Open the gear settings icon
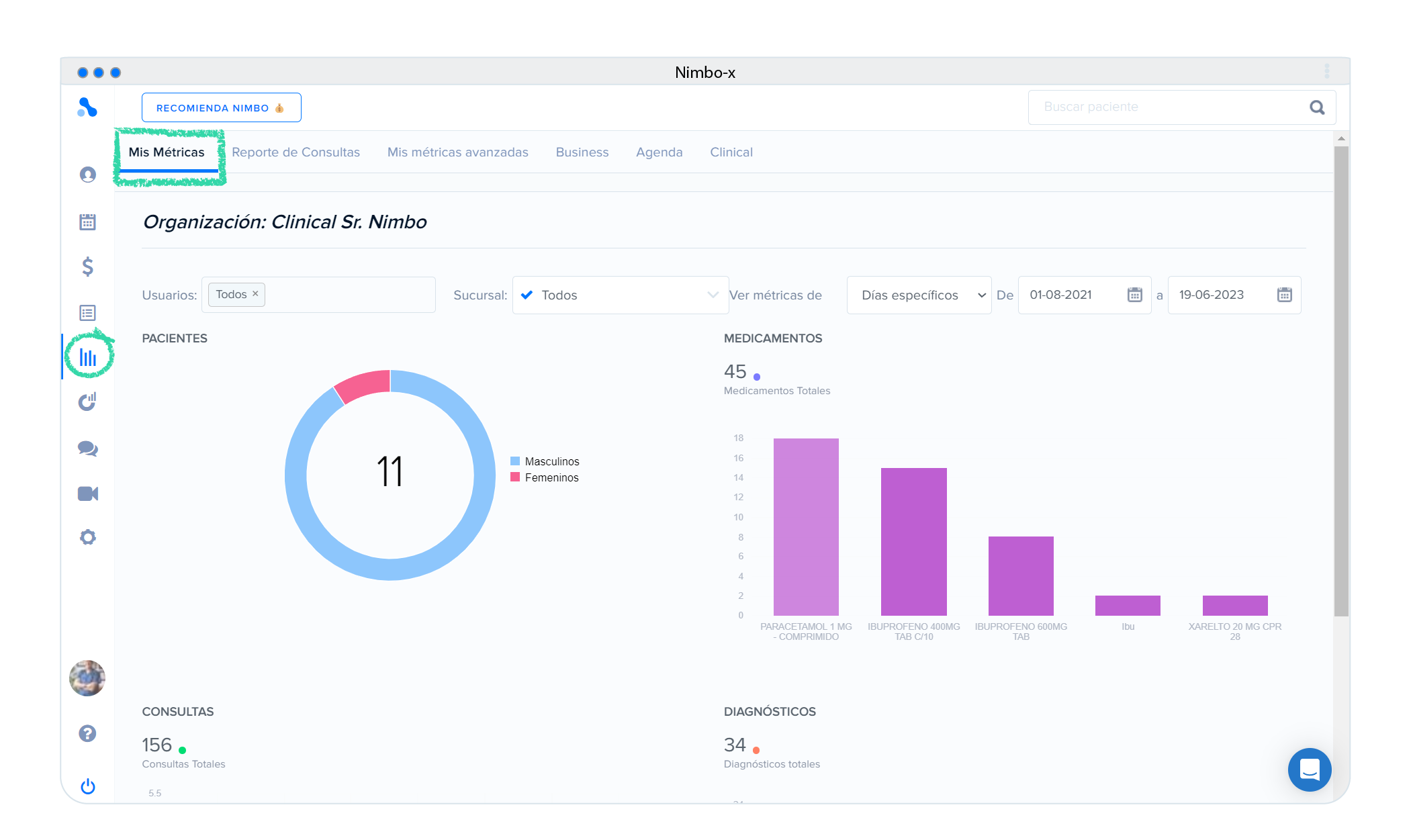This screenshot has height=840, width=1411. (x=88, y=537)
